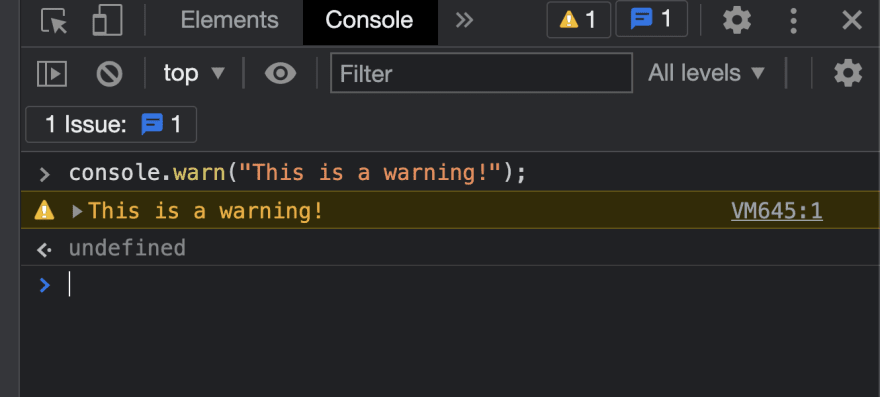Select the Console tab
Viewport: 880px width, 397px height.
[370, 21]
